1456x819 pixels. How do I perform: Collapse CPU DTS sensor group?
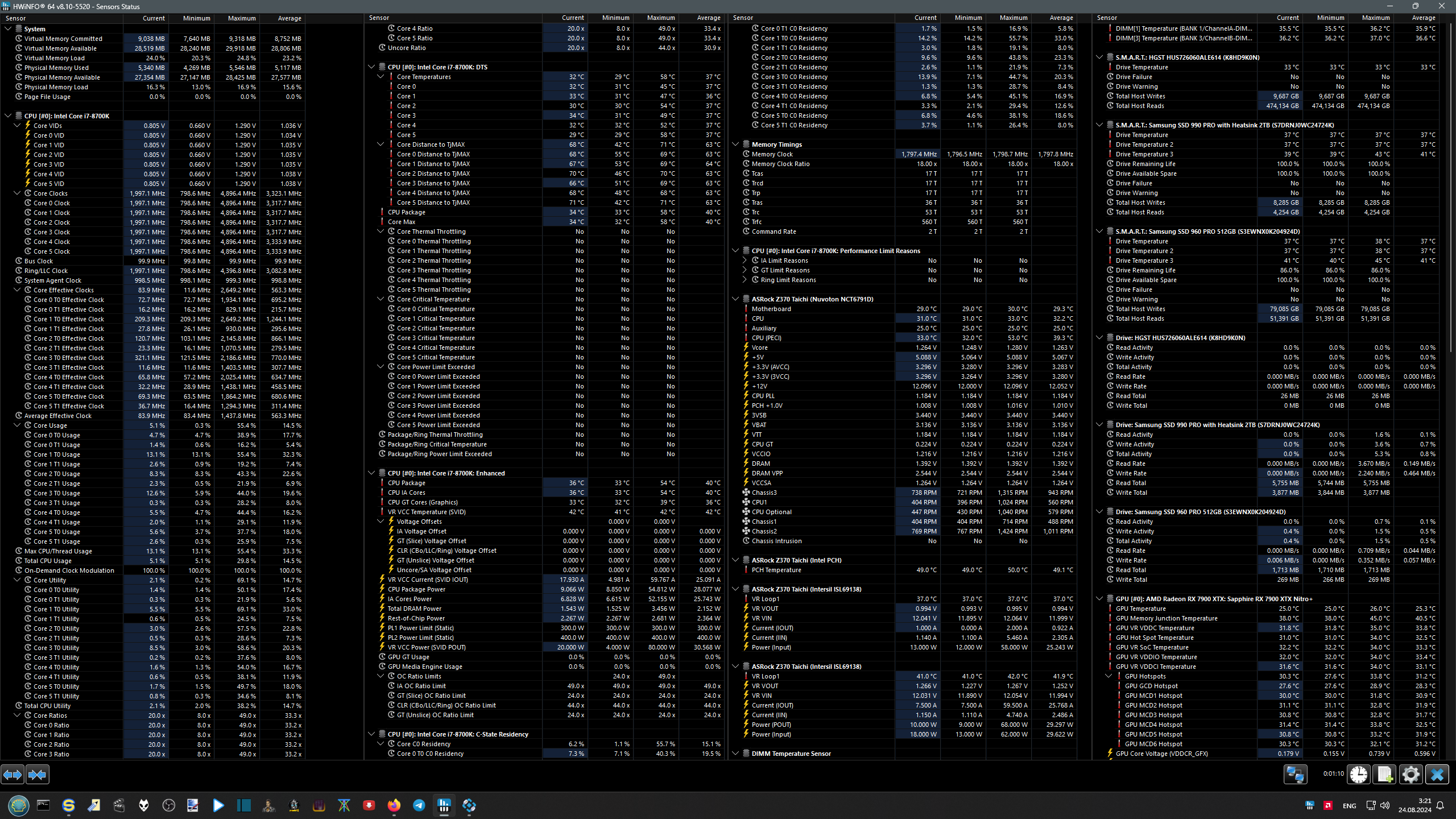371,67
